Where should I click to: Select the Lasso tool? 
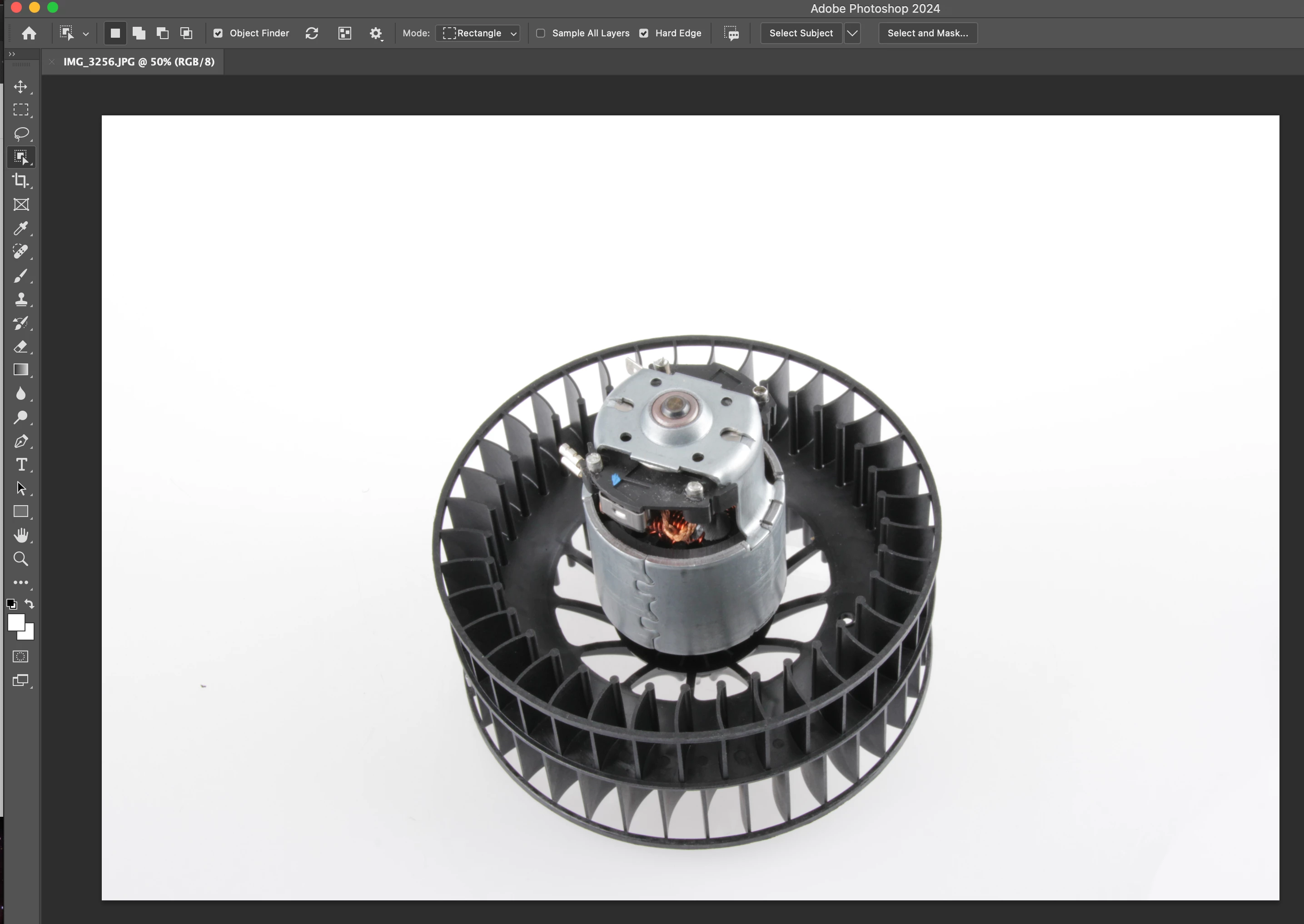click(21, 134)
